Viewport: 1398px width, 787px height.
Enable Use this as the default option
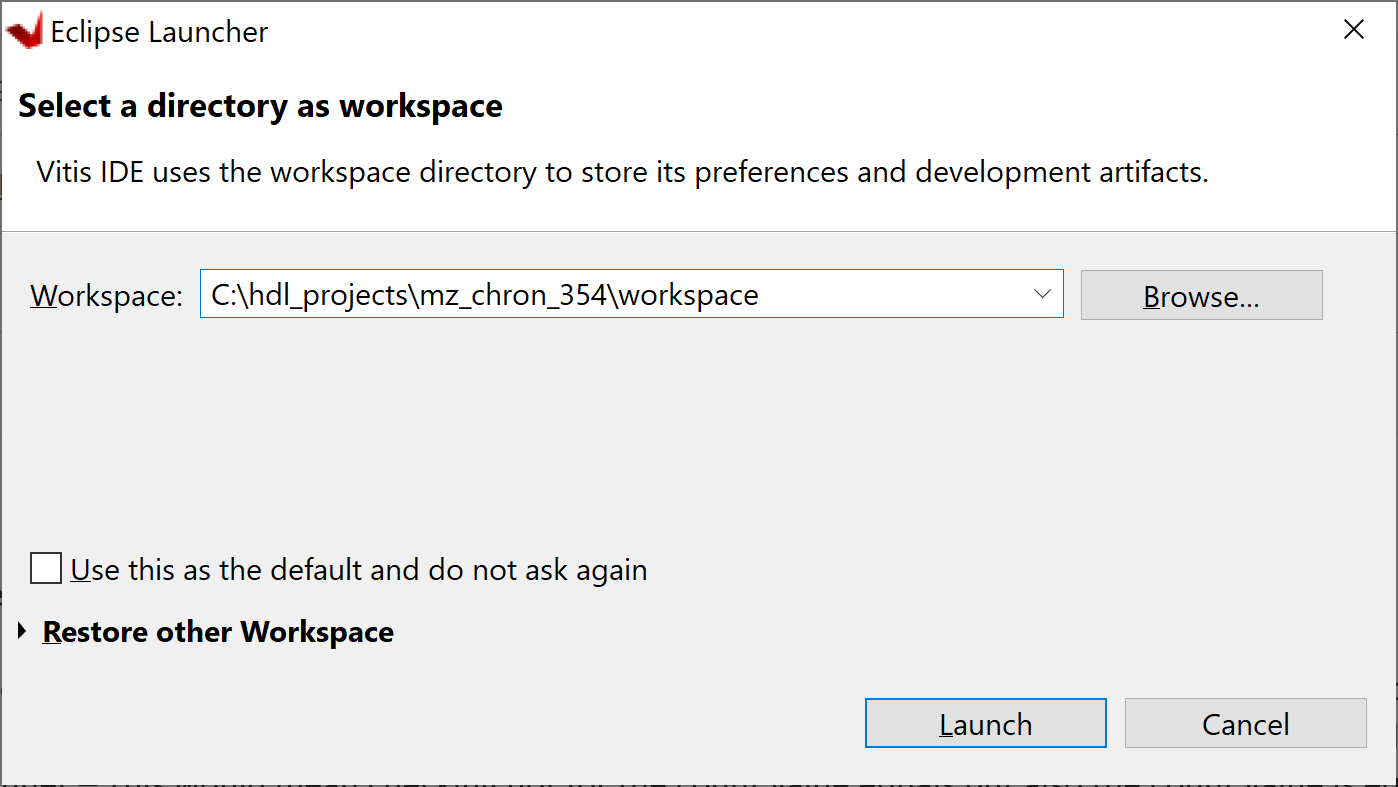pos(45,568)
